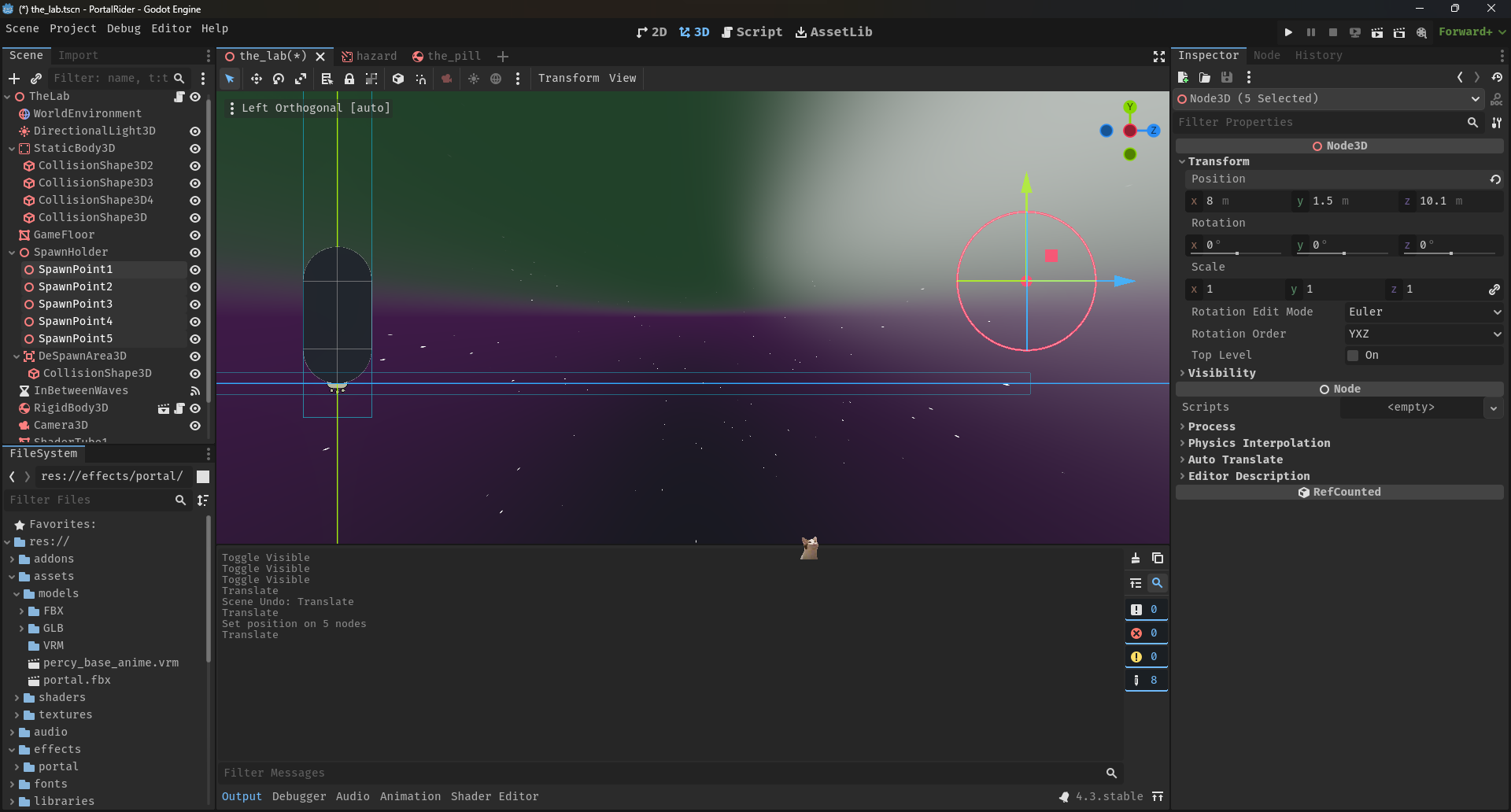The height and width of the screenshot is (812, 1511).
Task: Open the Project menu
Action: (72, 28)
